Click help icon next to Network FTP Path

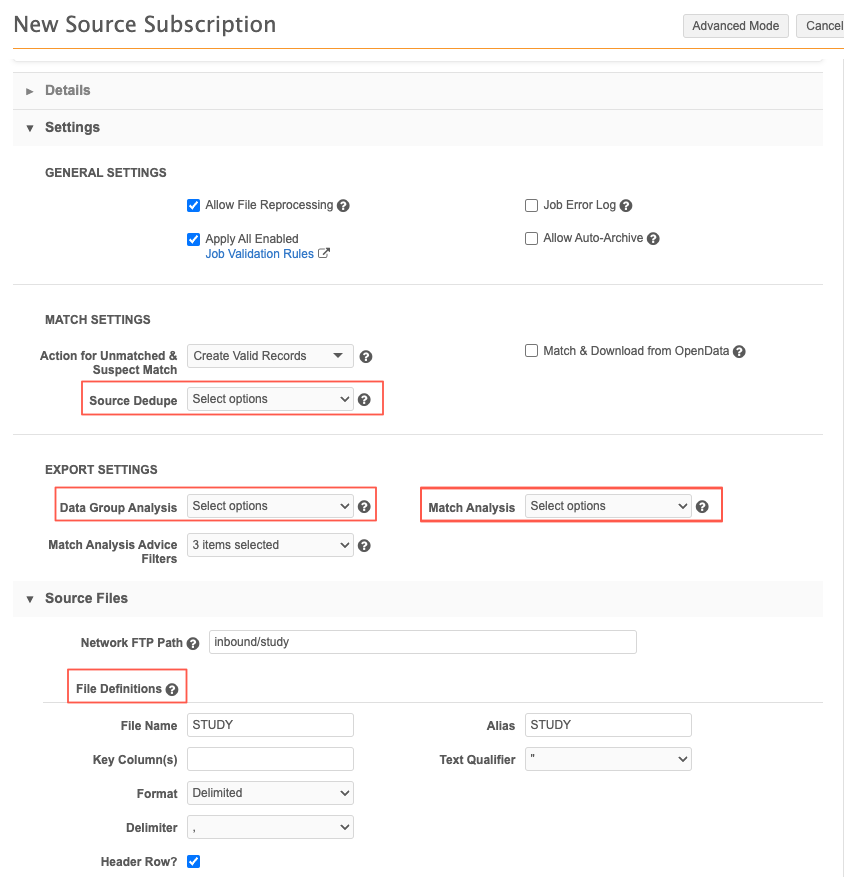click(193, 643)
